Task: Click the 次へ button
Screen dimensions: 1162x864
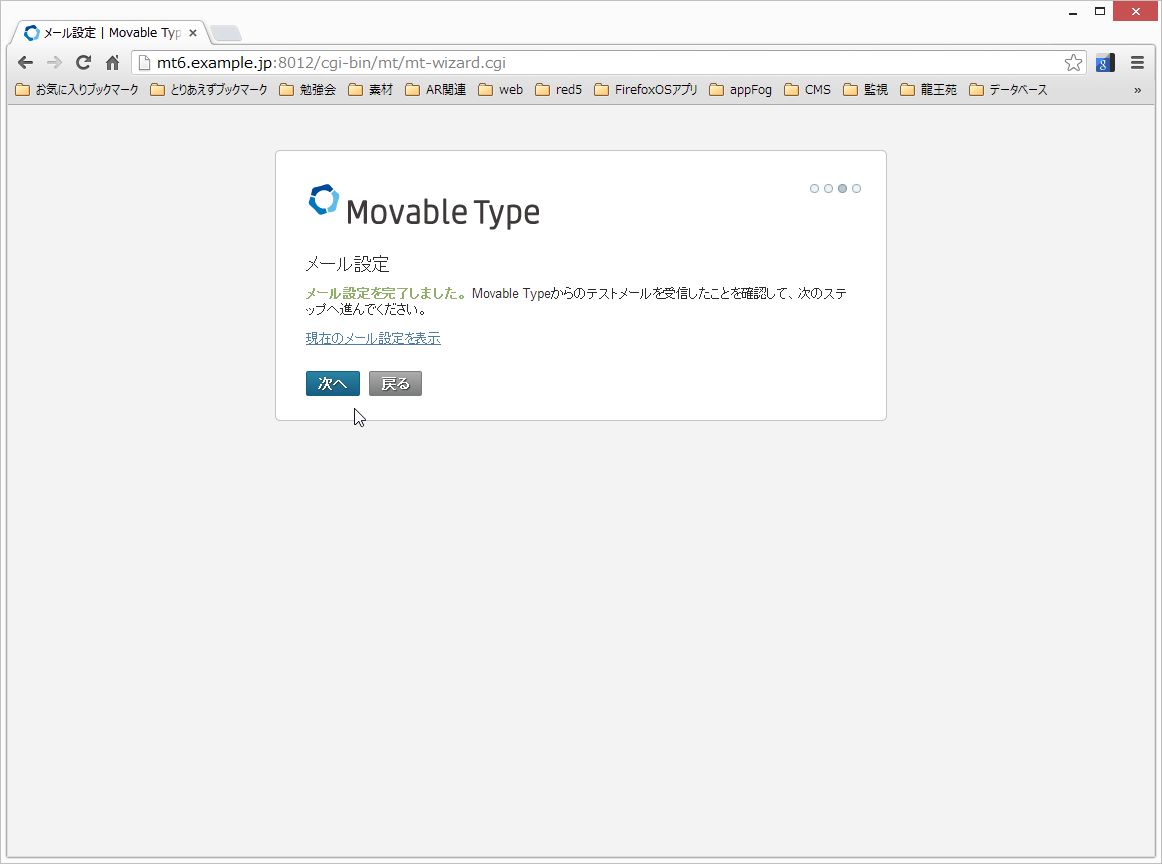Action: (333, 384)
